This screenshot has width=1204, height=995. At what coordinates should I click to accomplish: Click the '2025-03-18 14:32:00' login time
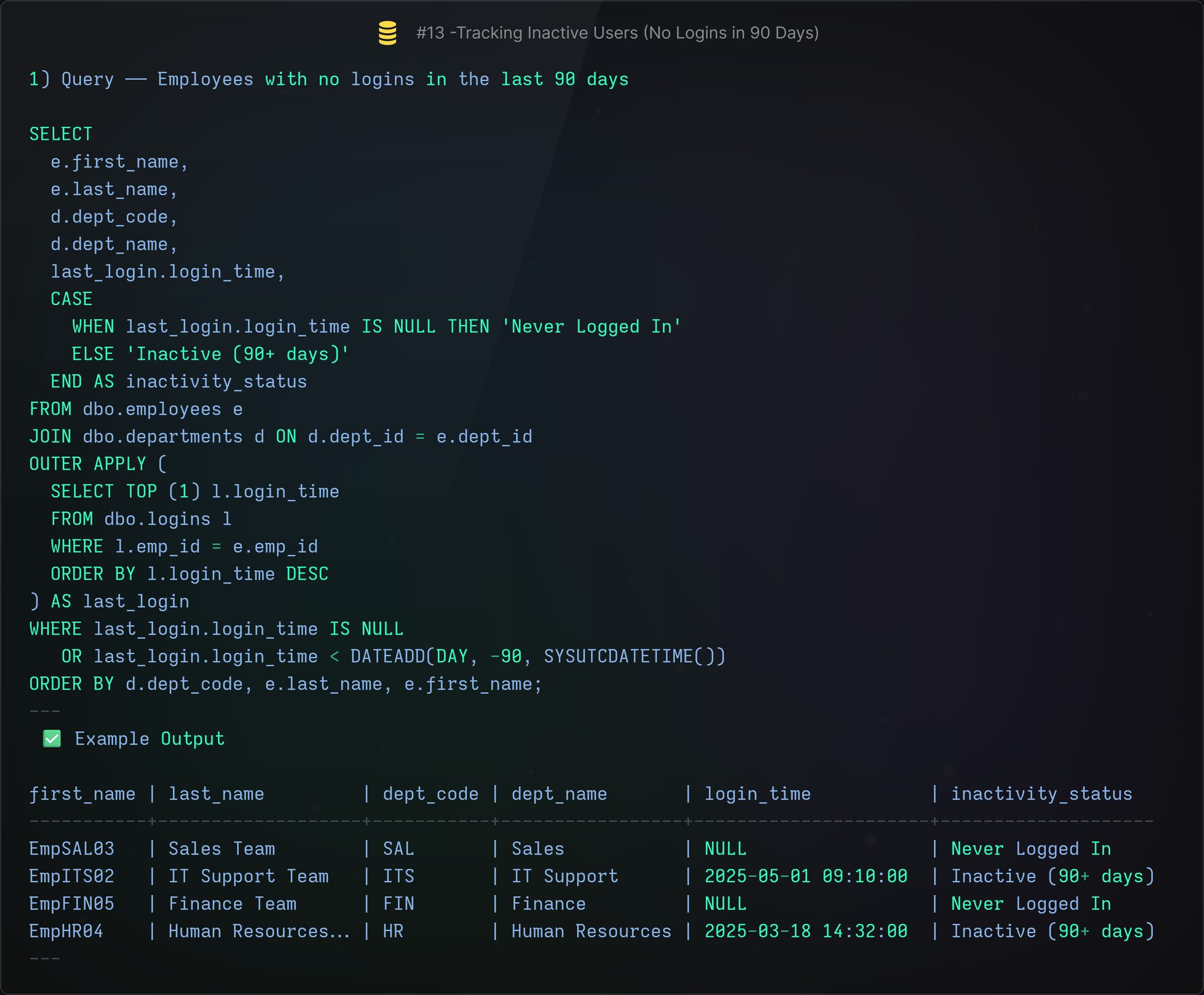(x=806, y=932)
